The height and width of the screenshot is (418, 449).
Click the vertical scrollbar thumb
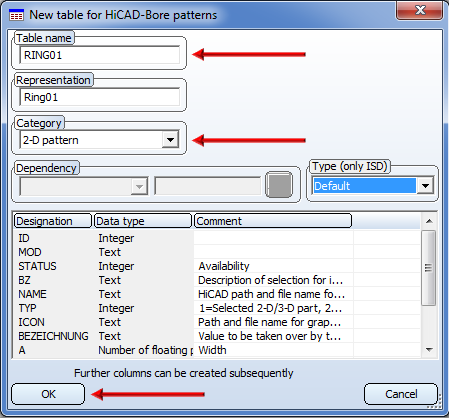click(x=429, y=268)
